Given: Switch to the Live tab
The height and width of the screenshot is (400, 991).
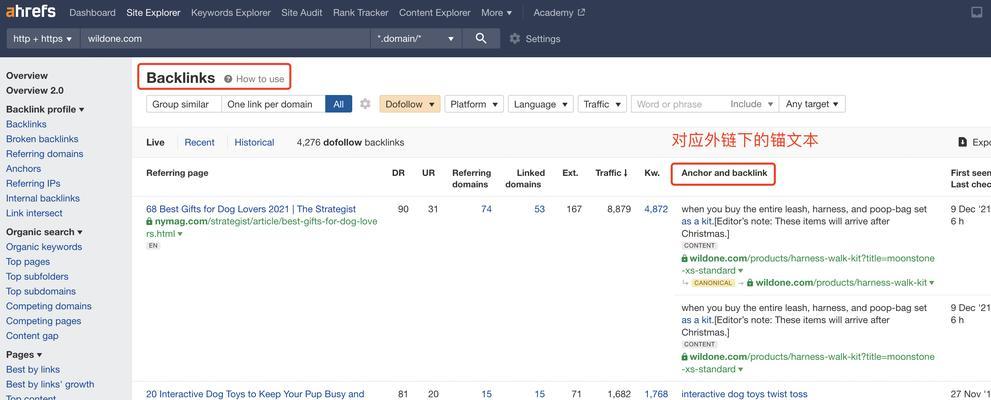Looking at the screenshot, I should click(x=155, y=142).
